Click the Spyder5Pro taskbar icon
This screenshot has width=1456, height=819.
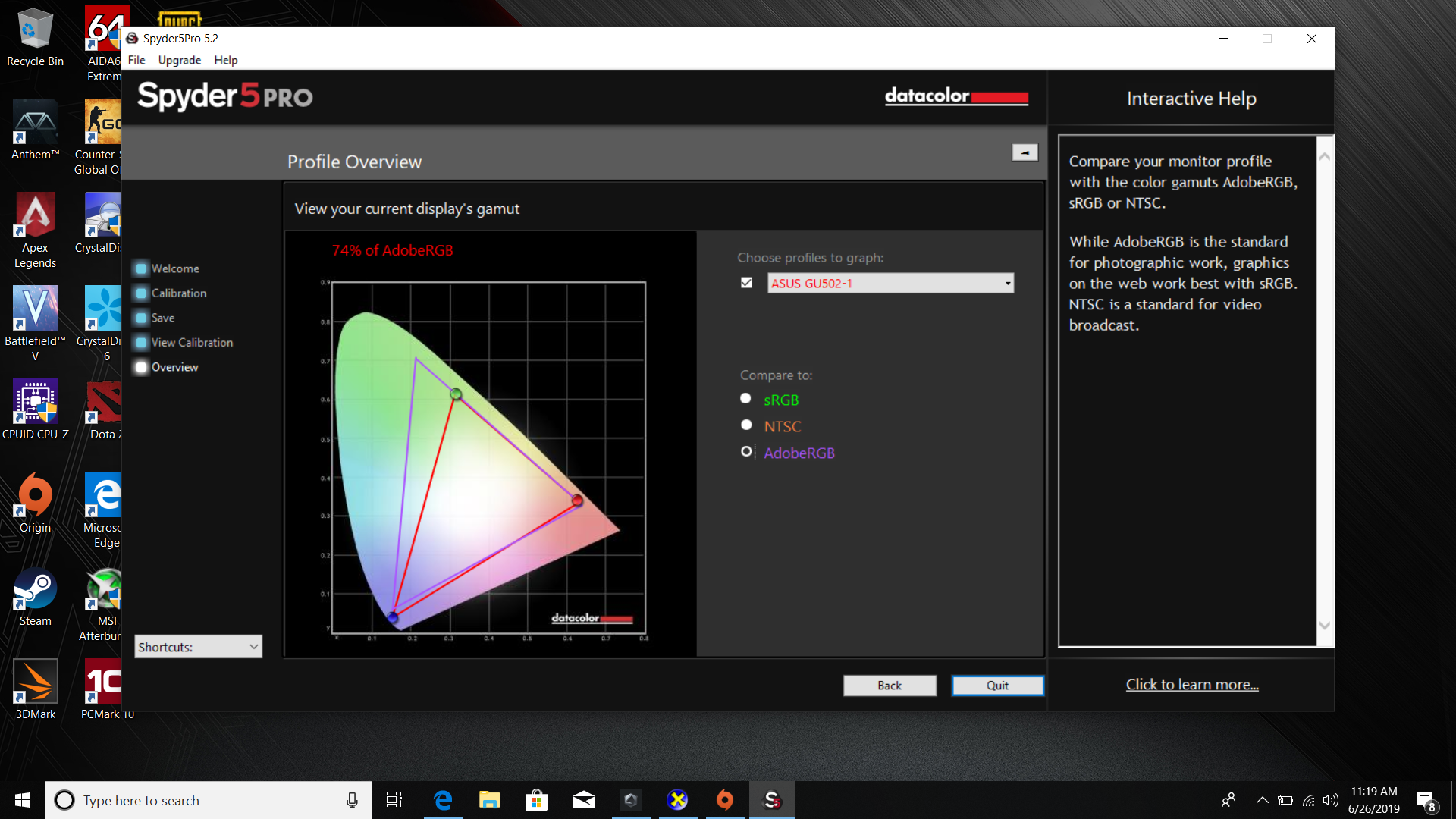coord(772,800)
